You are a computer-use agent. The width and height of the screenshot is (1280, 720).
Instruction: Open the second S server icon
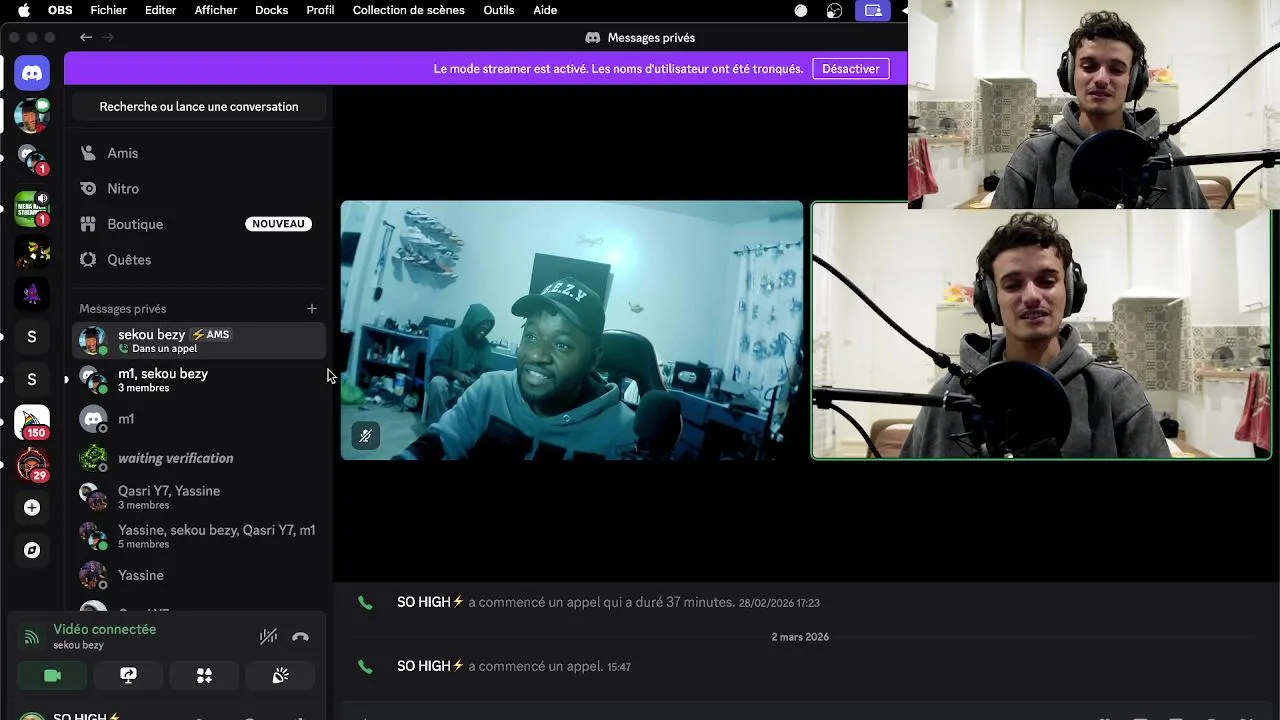coord(32,379)
